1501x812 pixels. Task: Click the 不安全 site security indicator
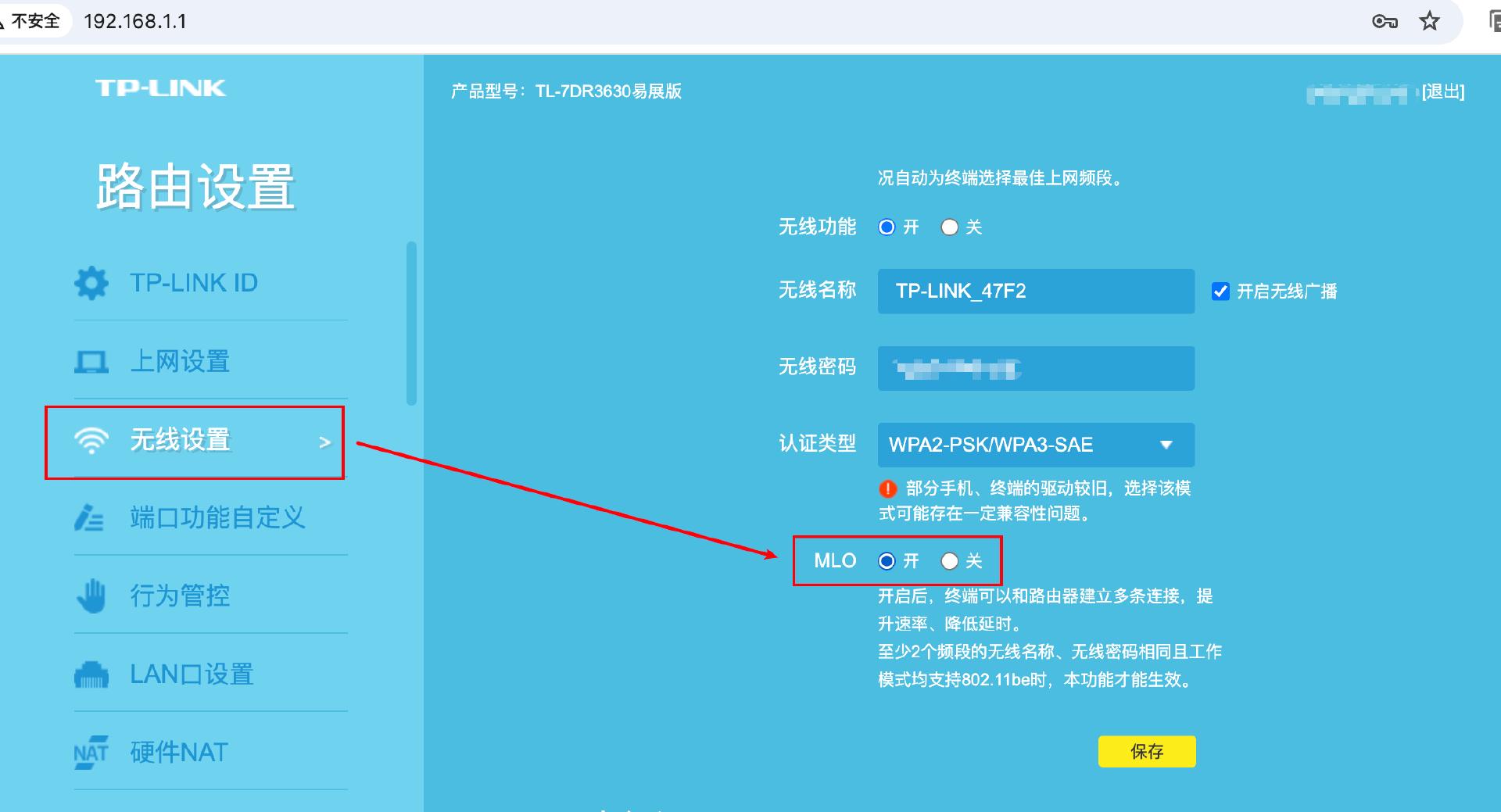[31, 21]
